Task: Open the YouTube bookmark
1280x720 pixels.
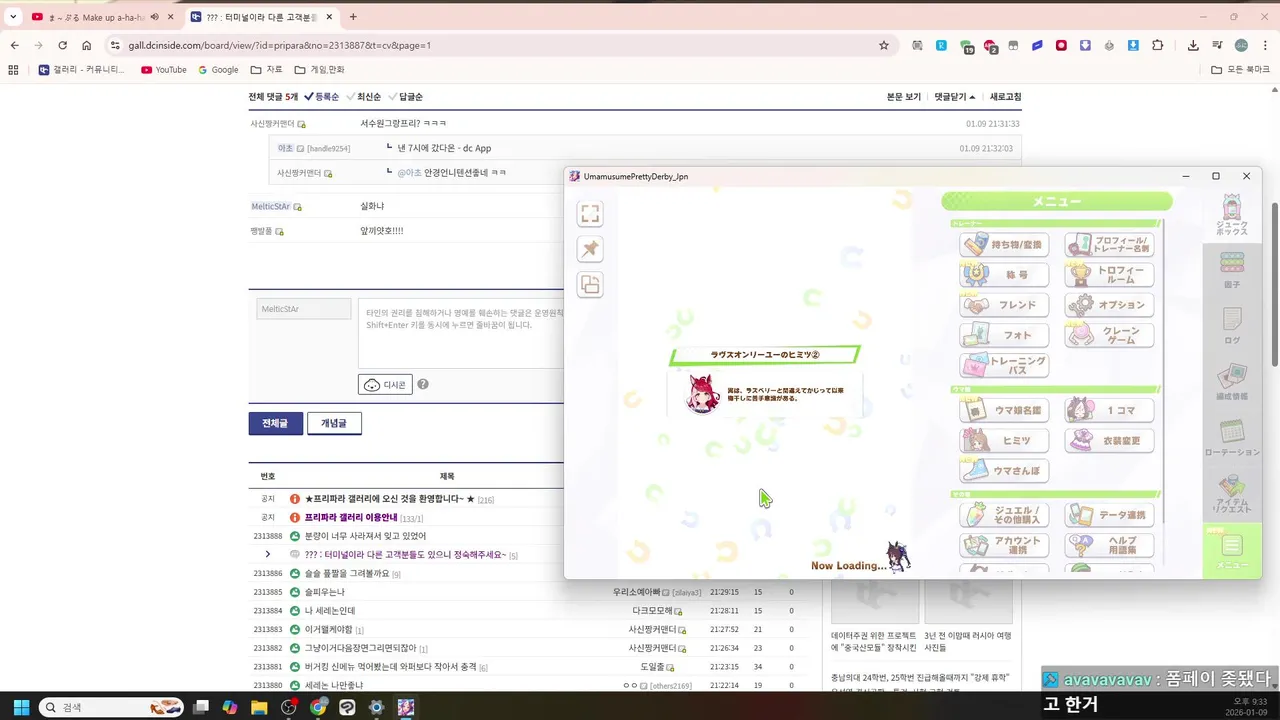Action: click(x=164, y=70)
